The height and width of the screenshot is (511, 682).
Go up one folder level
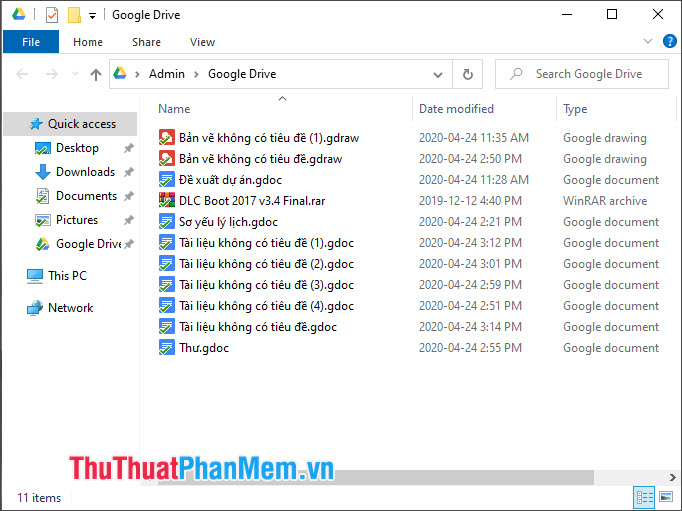(x=96, y=74)
